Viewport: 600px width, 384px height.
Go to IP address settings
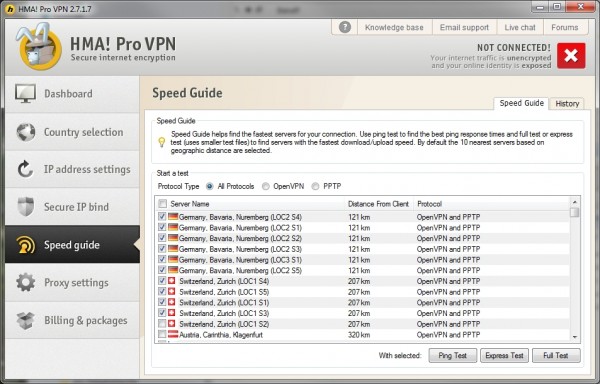(72, 169)
